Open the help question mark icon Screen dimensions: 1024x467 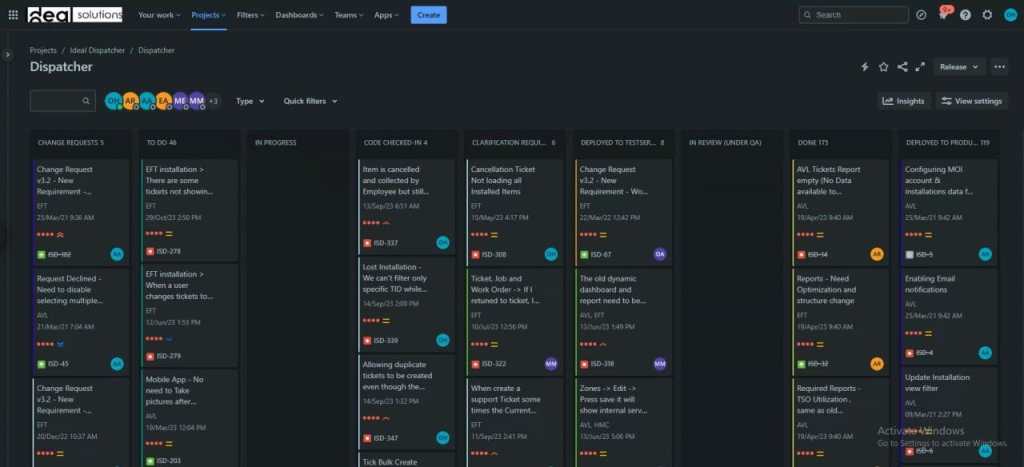[965, 15]
